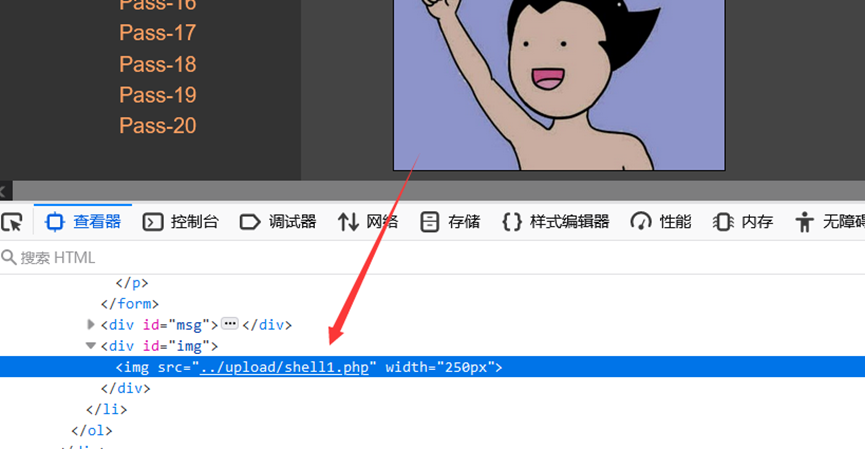Open the ../upload/shell1.php src link
Image resolution: width=865 pixels, height=449 pixels.
284,367
